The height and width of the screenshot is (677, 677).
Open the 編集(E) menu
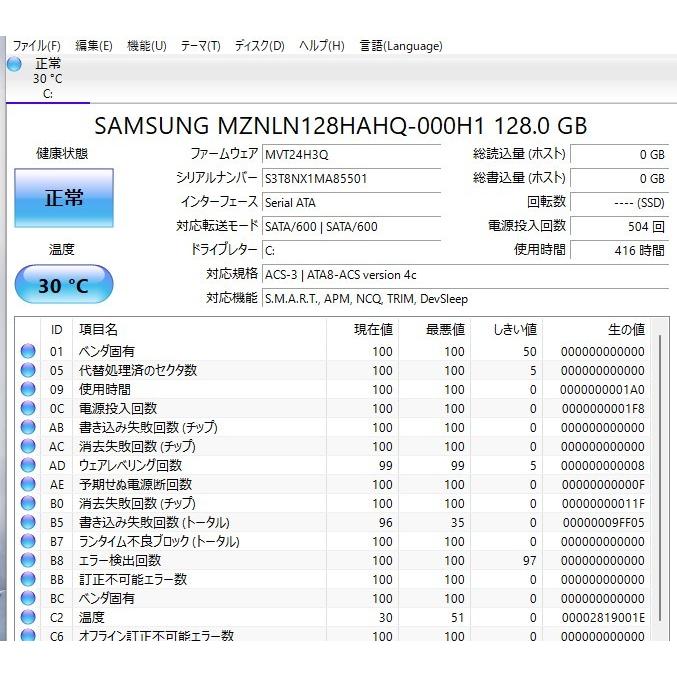pos(94,46)
